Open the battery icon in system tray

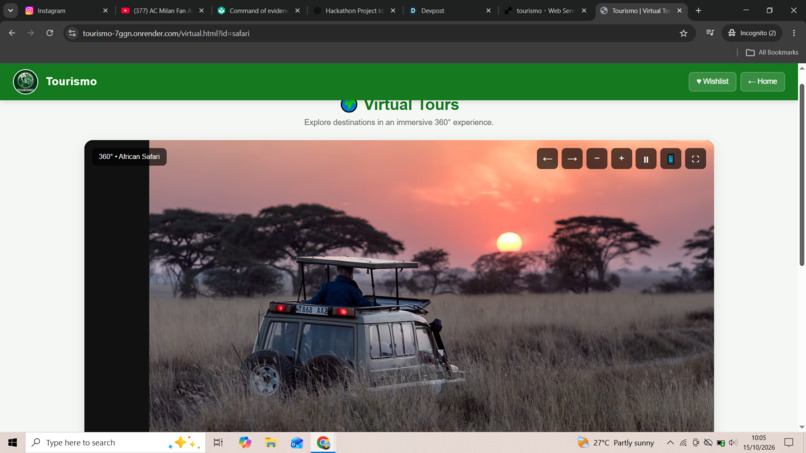click(x=721, y=443)
